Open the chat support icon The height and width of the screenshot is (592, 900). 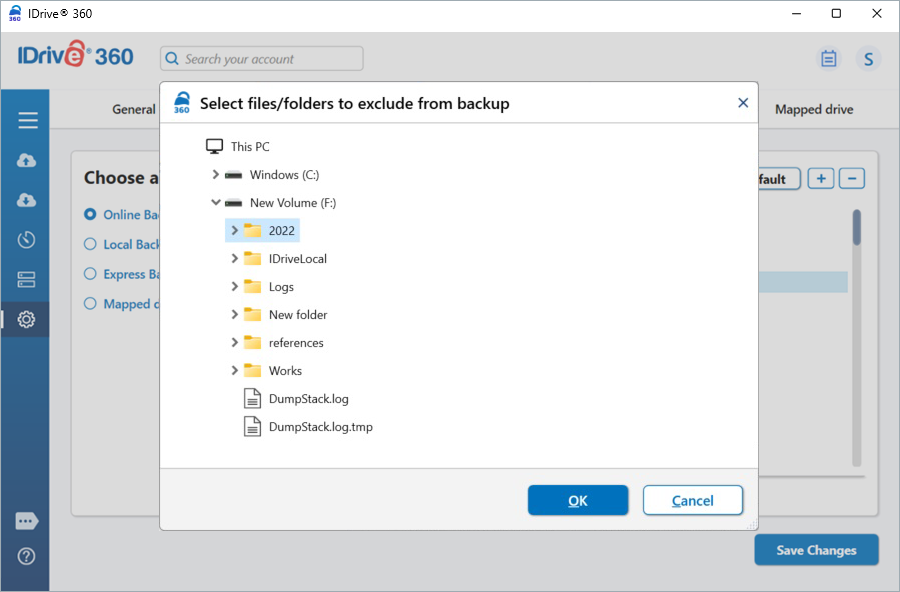(x=27, y=521)
